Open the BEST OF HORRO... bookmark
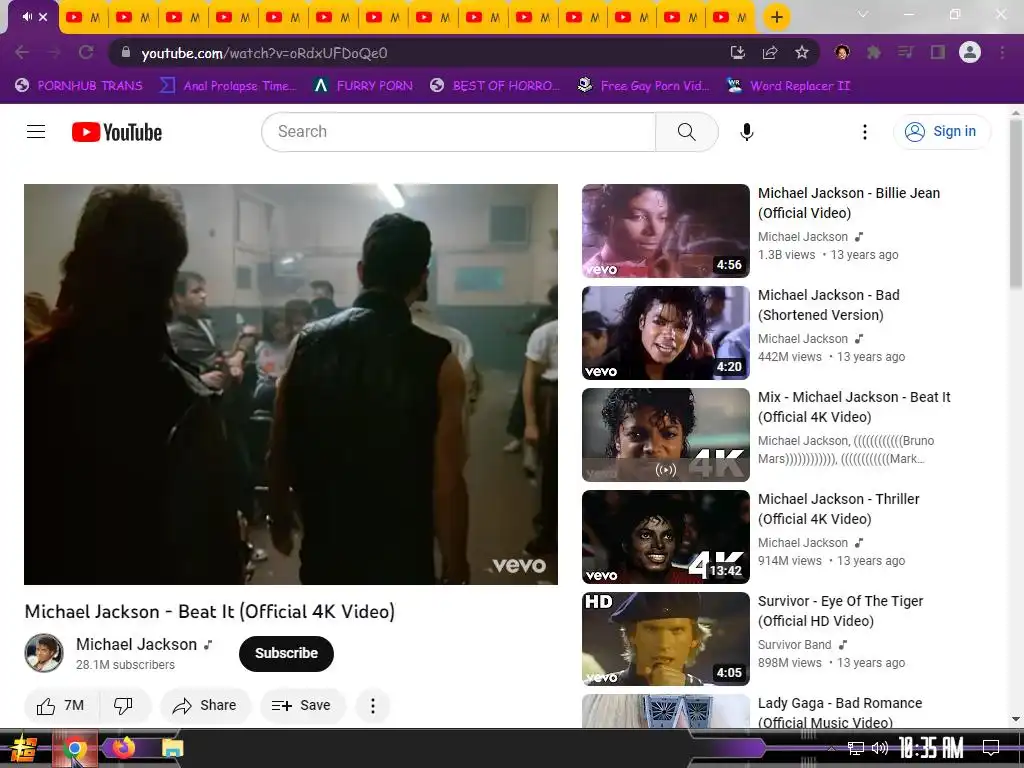 [495, 86]
